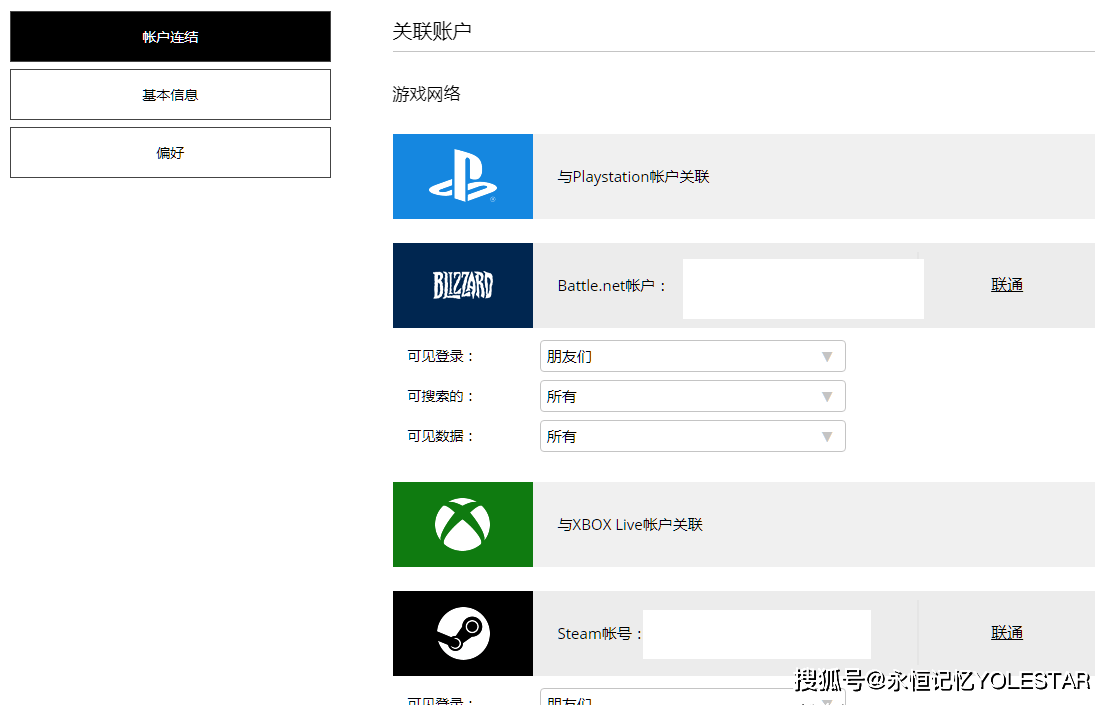Screen dimensions: 1115x705
Task: Link an XBOX Live account via 与XBOX Live帐户关联
Action: (x=630, y=524)
